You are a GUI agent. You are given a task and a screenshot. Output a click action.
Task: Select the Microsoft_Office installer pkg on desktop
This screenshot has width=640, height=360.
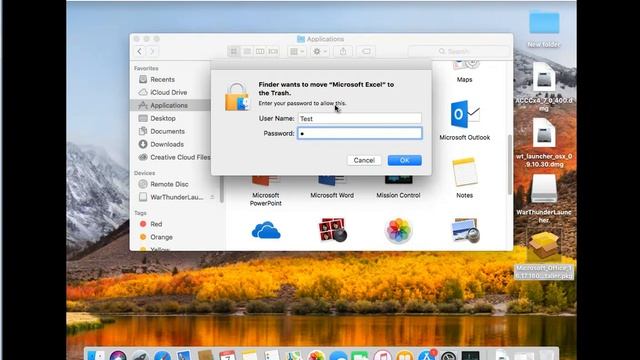click(544, 247)
